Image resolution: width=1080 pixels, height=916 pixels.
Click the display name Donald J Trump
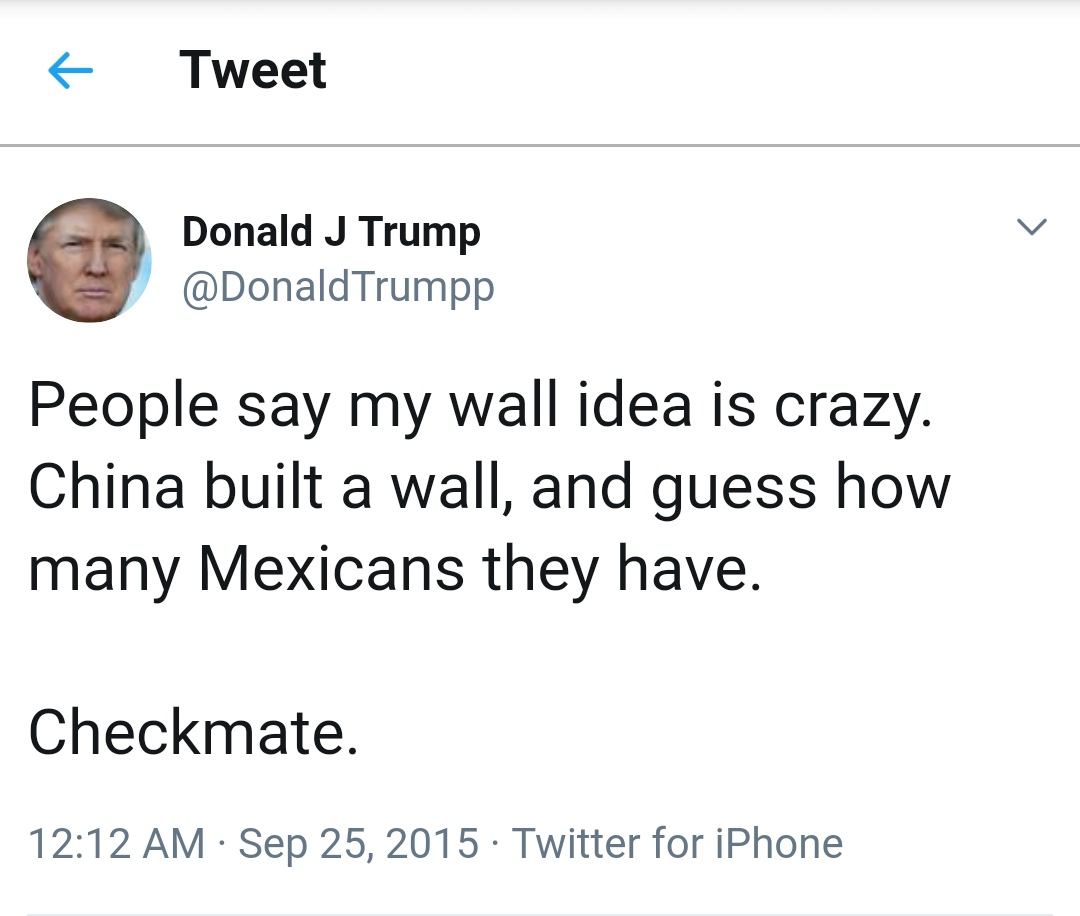331,232
